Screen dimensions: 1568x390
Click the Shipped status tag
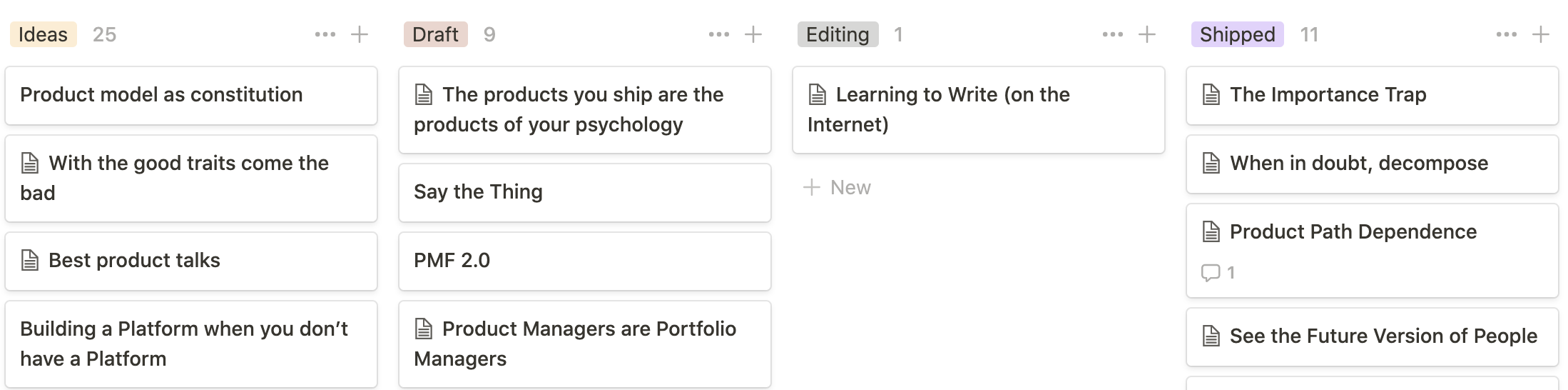point(1237,34)
